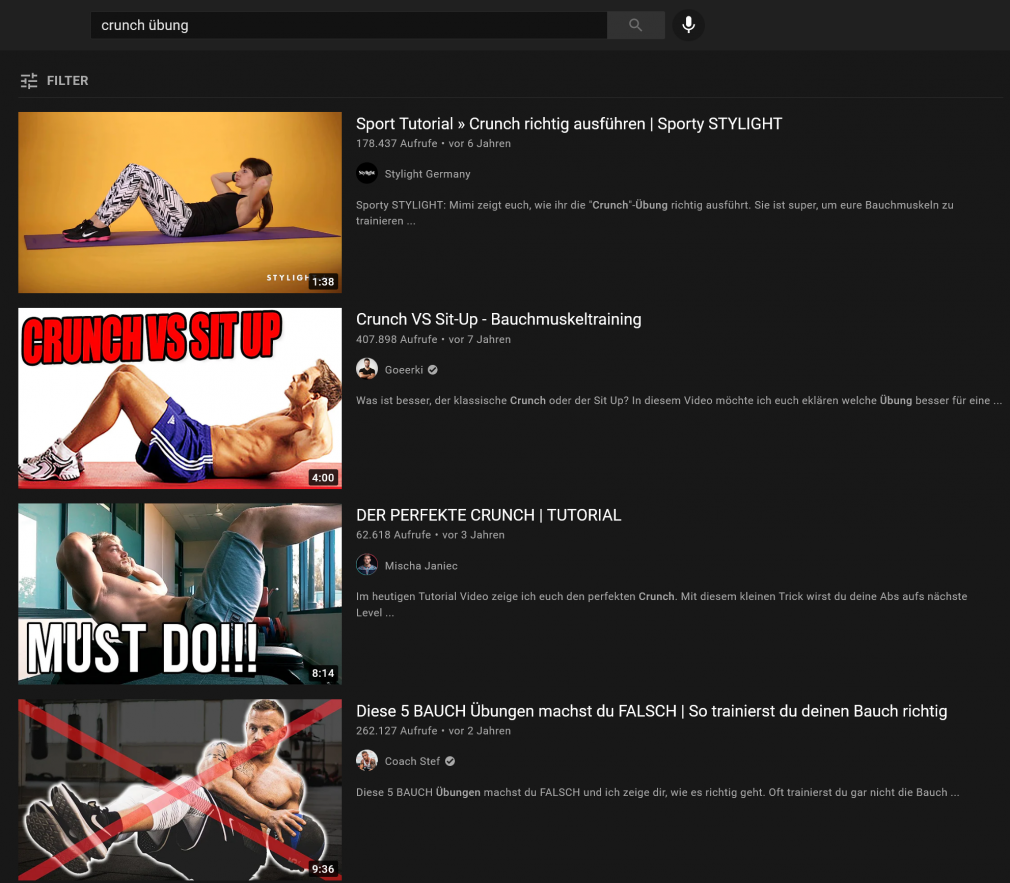Focus the search field containing crunch übung
1010x883 pixels.
tap(348, 25)
